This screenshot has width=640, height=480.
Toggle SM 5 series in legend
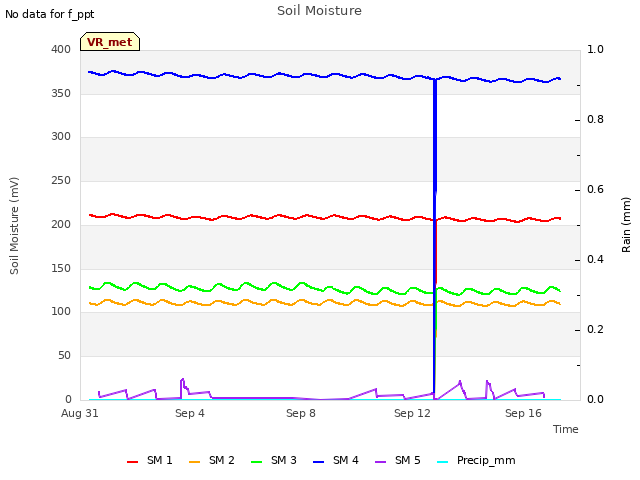(x=398, y=460)
